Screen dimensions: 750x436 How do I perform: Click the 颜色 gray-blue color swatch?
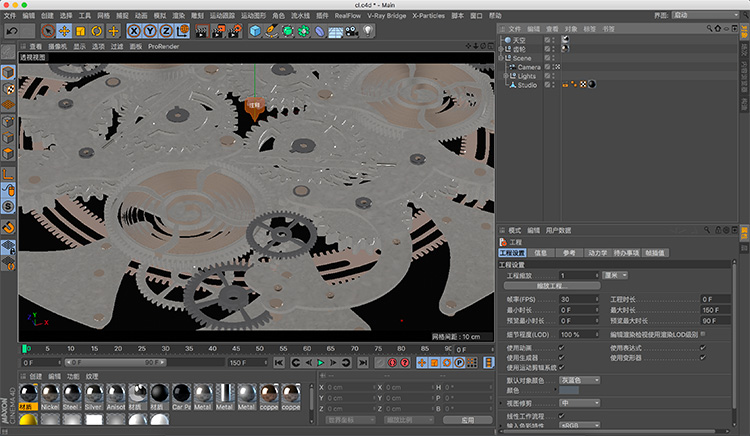569,391
